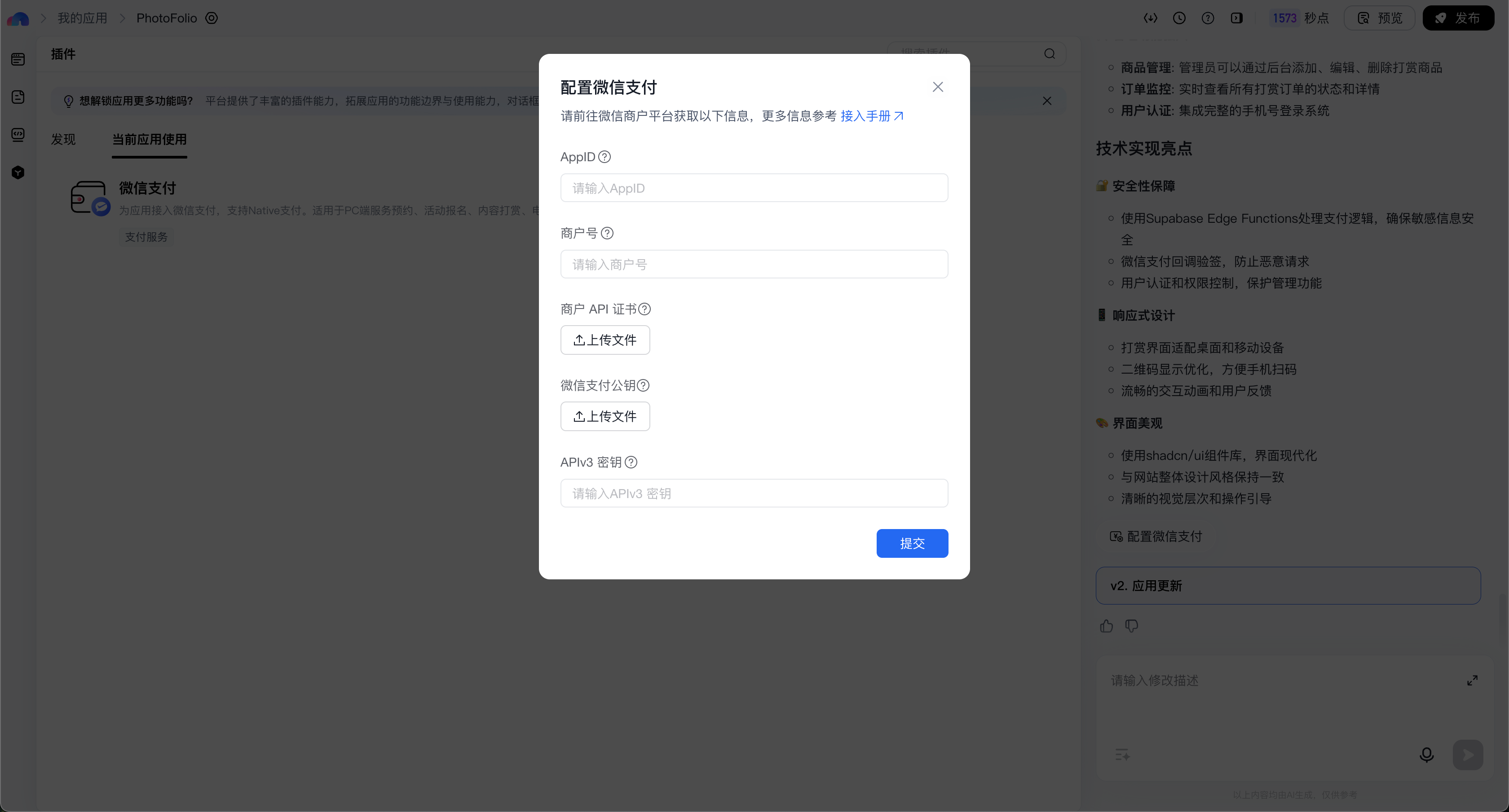Focus the 商户号 input field
This screenshot has width=1509, height=812.
[x=754, y=264]
